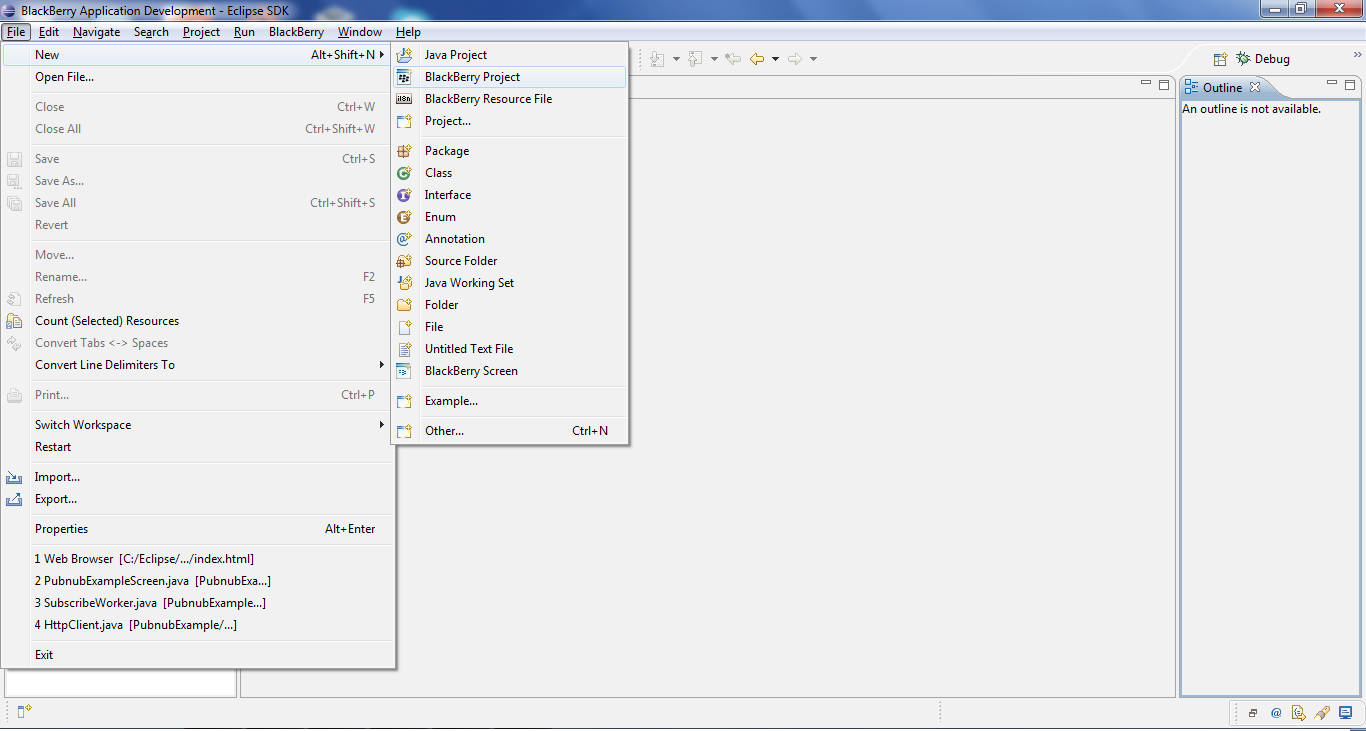The image size is (1366, 731).
Task: Open the BlackBerry menu
Action: pyautogui.click(x=296, y=31)
